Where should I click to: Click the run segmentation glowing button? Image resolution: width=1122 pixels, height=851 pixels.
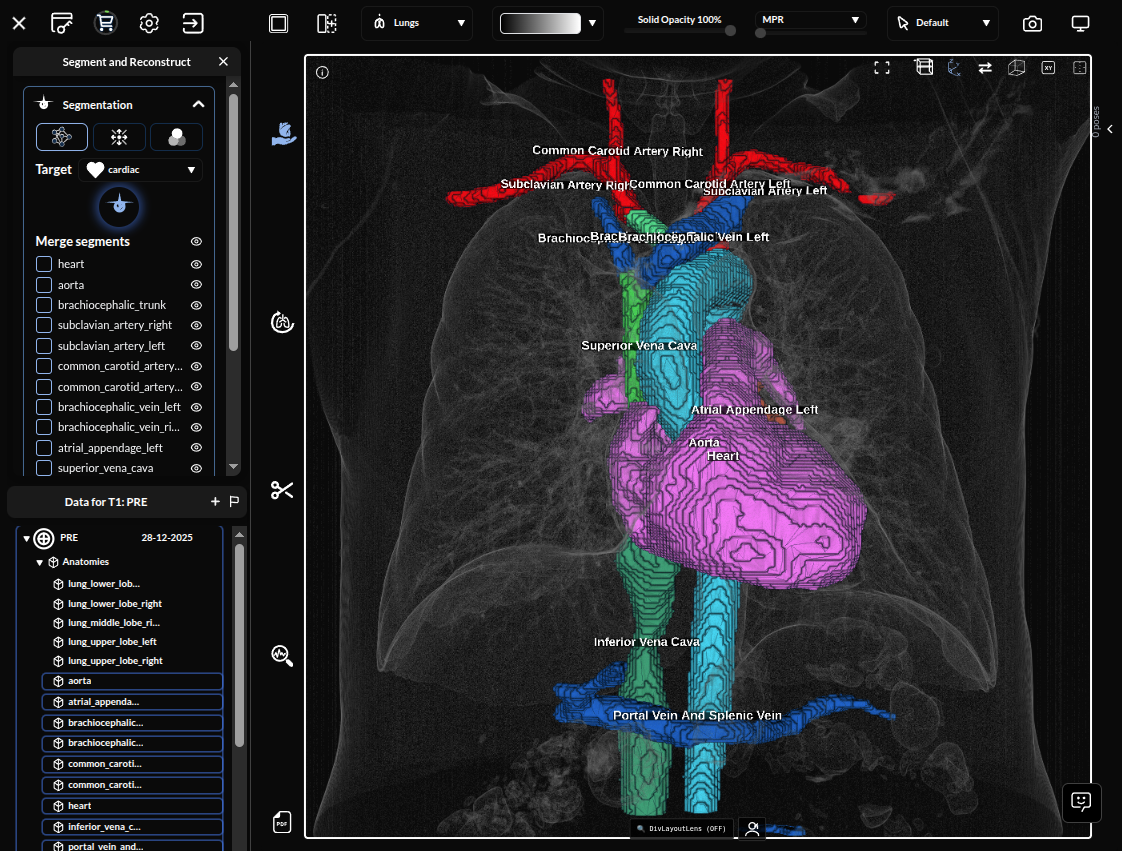[x=119, y=206]
